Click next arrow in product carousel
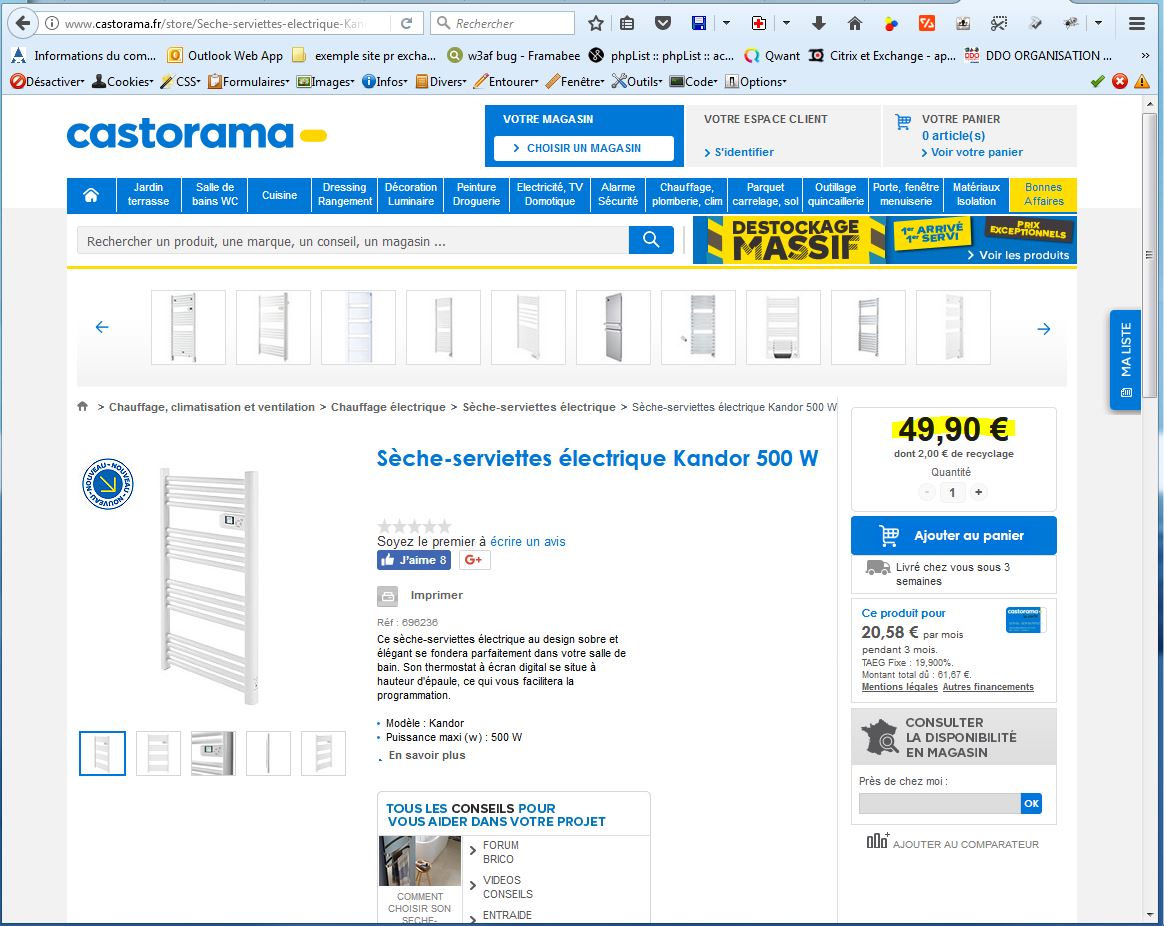Viewport: 1164px width, 926px height. 1043,328
